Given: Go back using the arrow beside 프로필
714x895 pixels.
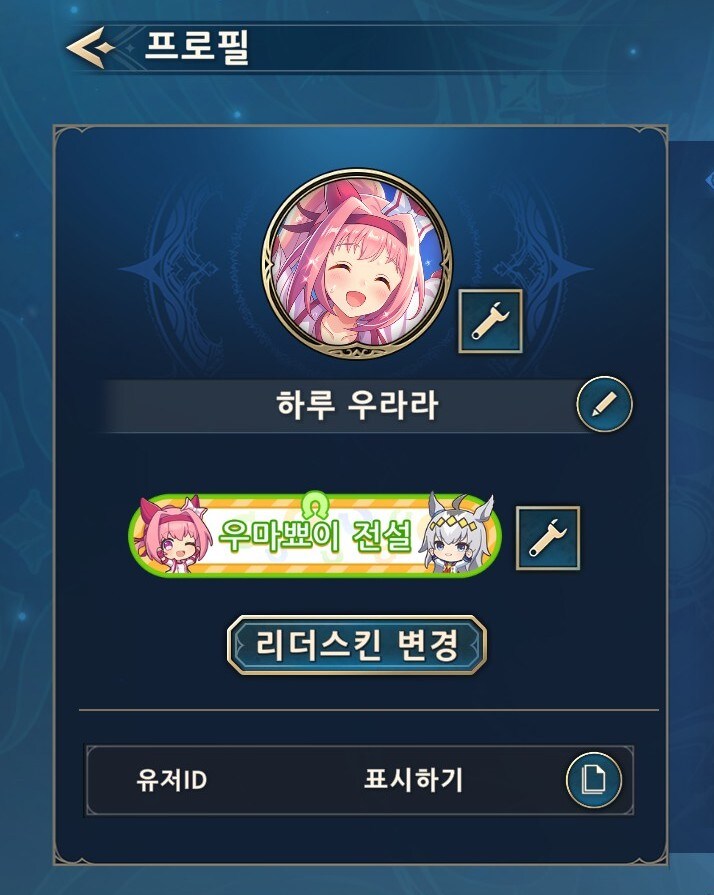Looking at the screenshot, I should point(90,47).
